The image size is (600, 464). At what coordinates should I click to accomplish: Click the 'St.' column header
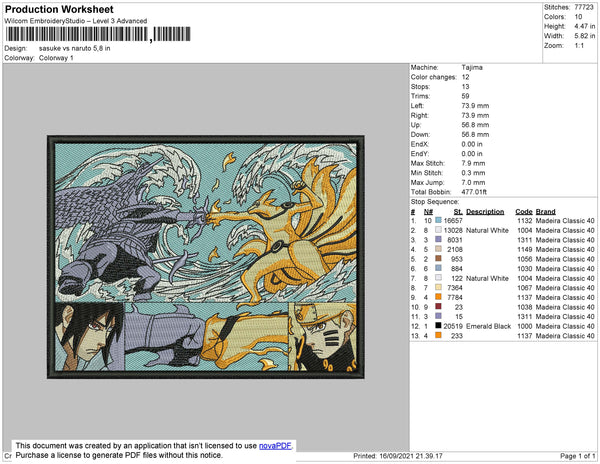tap(458, 212)
